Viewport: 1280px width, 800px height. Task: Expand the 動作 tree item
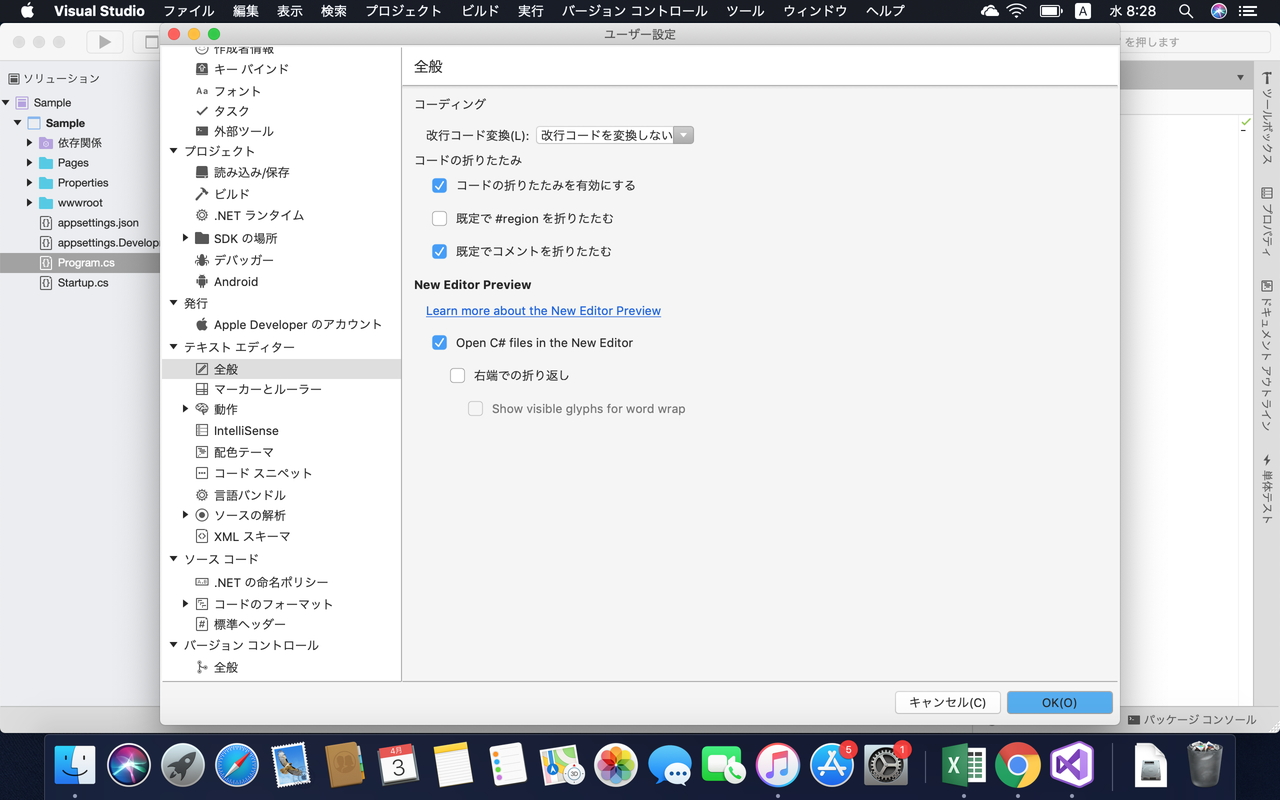pyautogui.click(x=185, y=409)
